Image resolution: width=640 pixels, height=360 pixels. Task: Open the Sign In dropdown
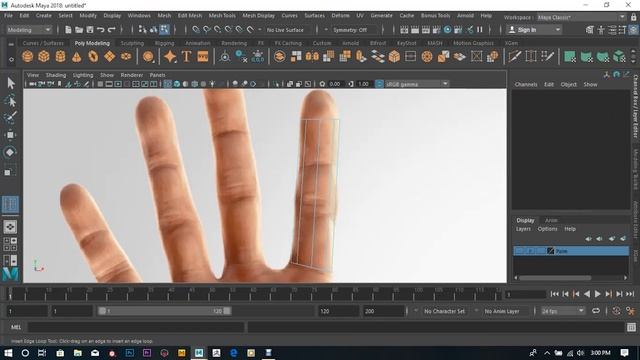pyautogui.click(x=534, y=30)
